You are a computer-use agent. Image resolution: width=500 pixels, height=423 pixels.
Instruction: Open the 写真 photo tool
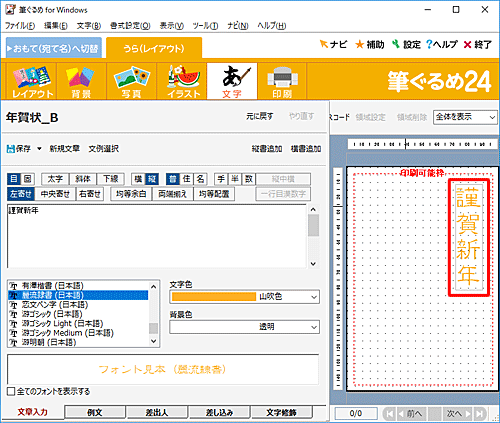coord(131,81)
